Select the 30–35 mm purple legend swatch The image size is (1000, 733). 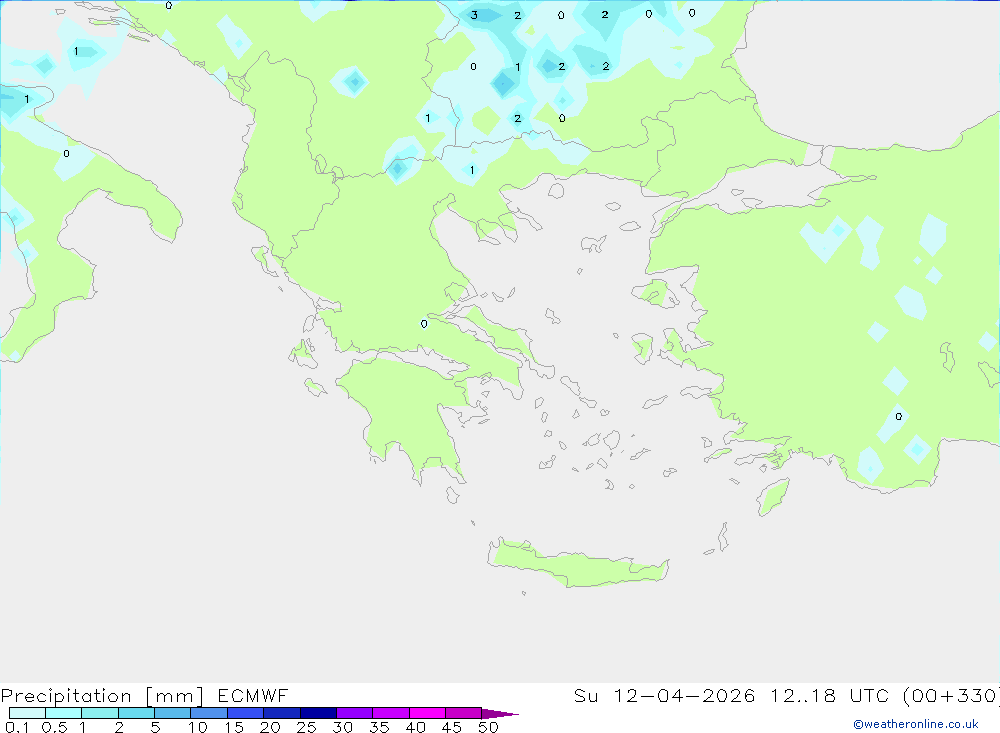(354, 713)
